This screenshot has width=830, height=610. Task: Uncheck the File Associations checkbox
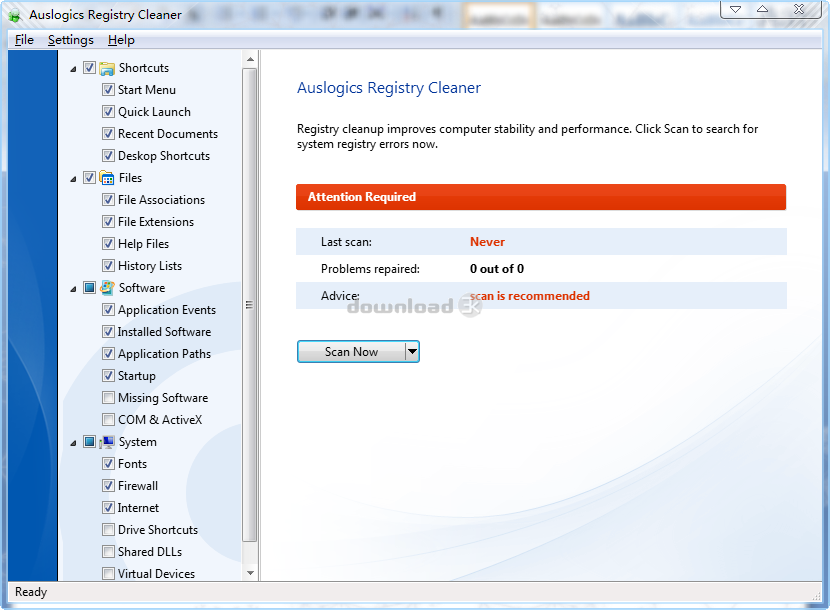tap(108, 200)
